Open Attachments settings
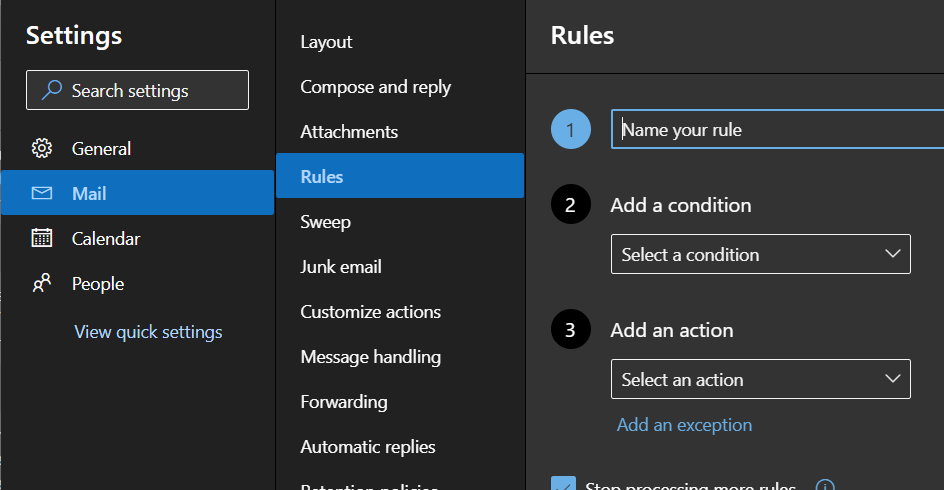Viewport: 944px width, 490px height. 349,132
